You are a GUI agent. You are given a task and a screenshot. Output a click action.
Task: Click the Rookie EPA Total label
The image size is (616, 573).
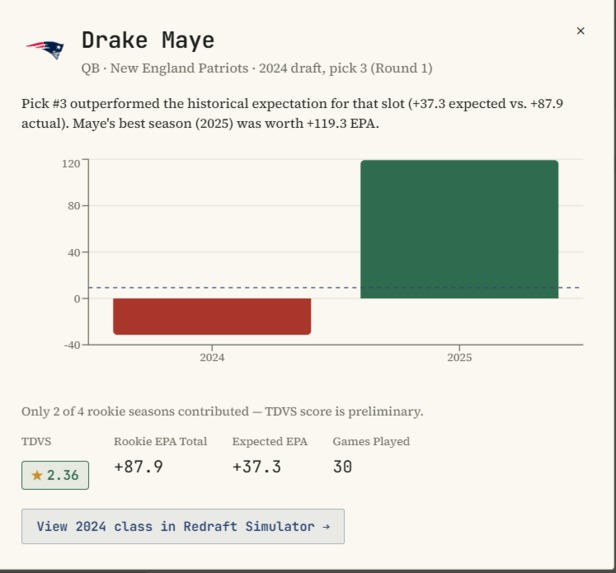(x=160, y=441)
